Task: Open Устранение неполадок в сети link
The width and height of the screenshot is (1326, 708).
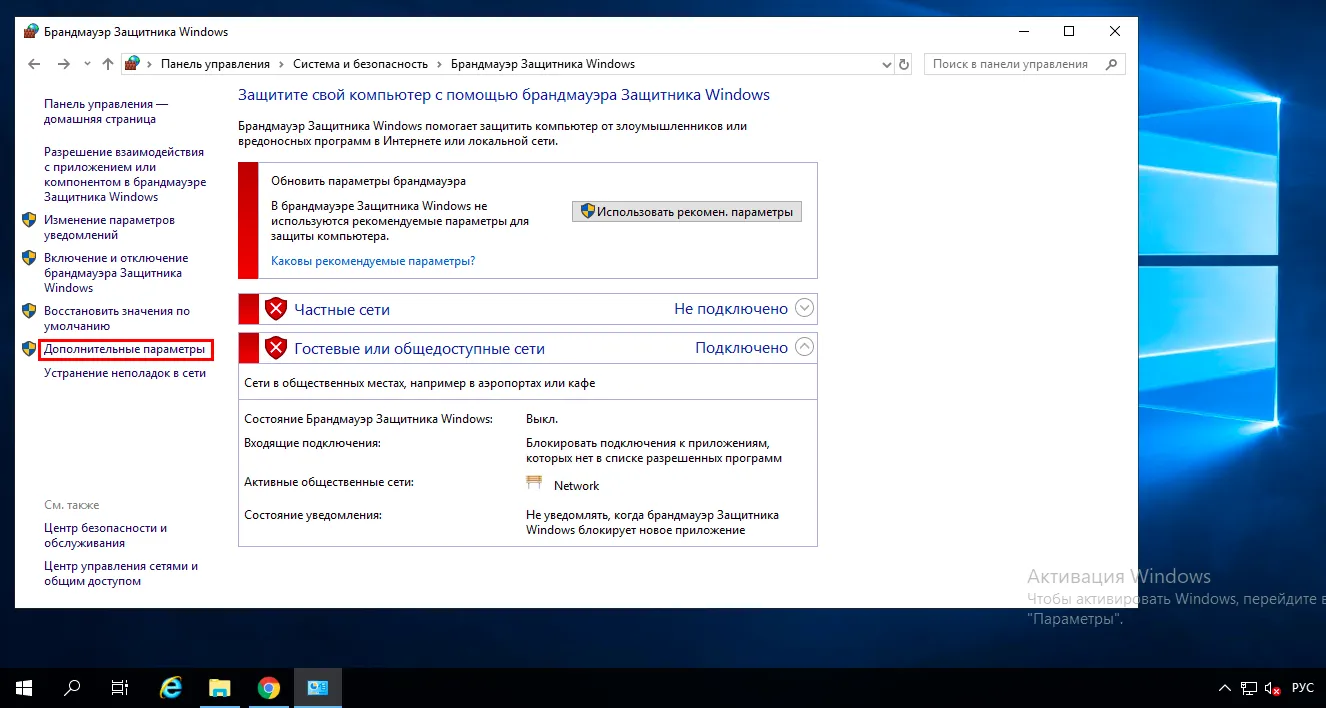Action: tap(125, 373)
